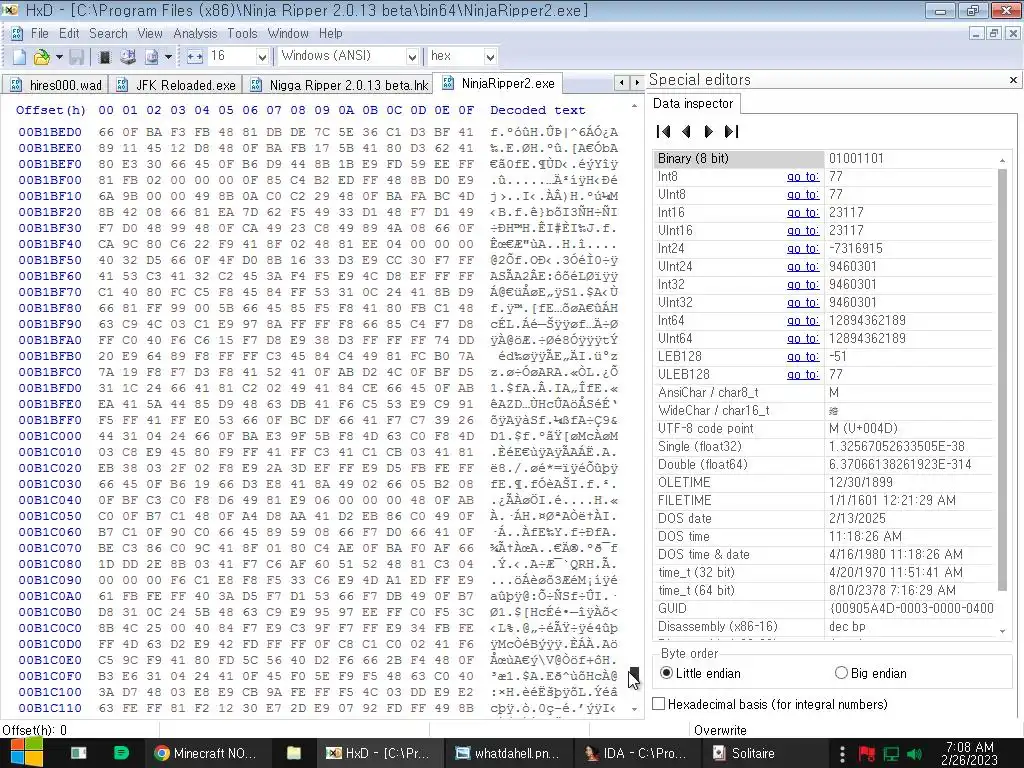Go to next byte in Data inspector
This screenshot has height=768, width=1024.
click(x=709, y=131)
